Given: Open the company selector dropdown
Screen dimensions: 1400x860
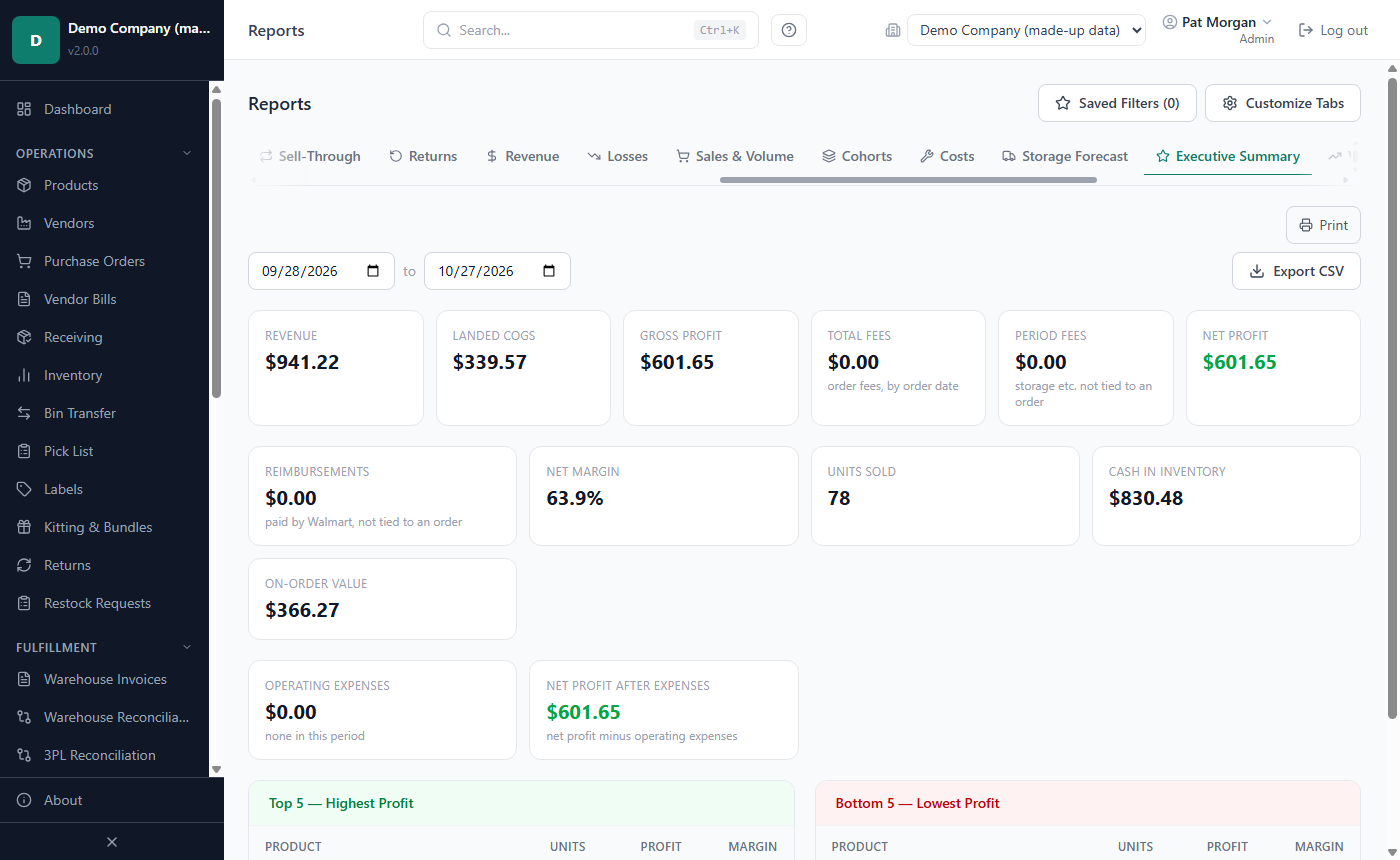Looking at the screenshot, I should pos(1026,30).
